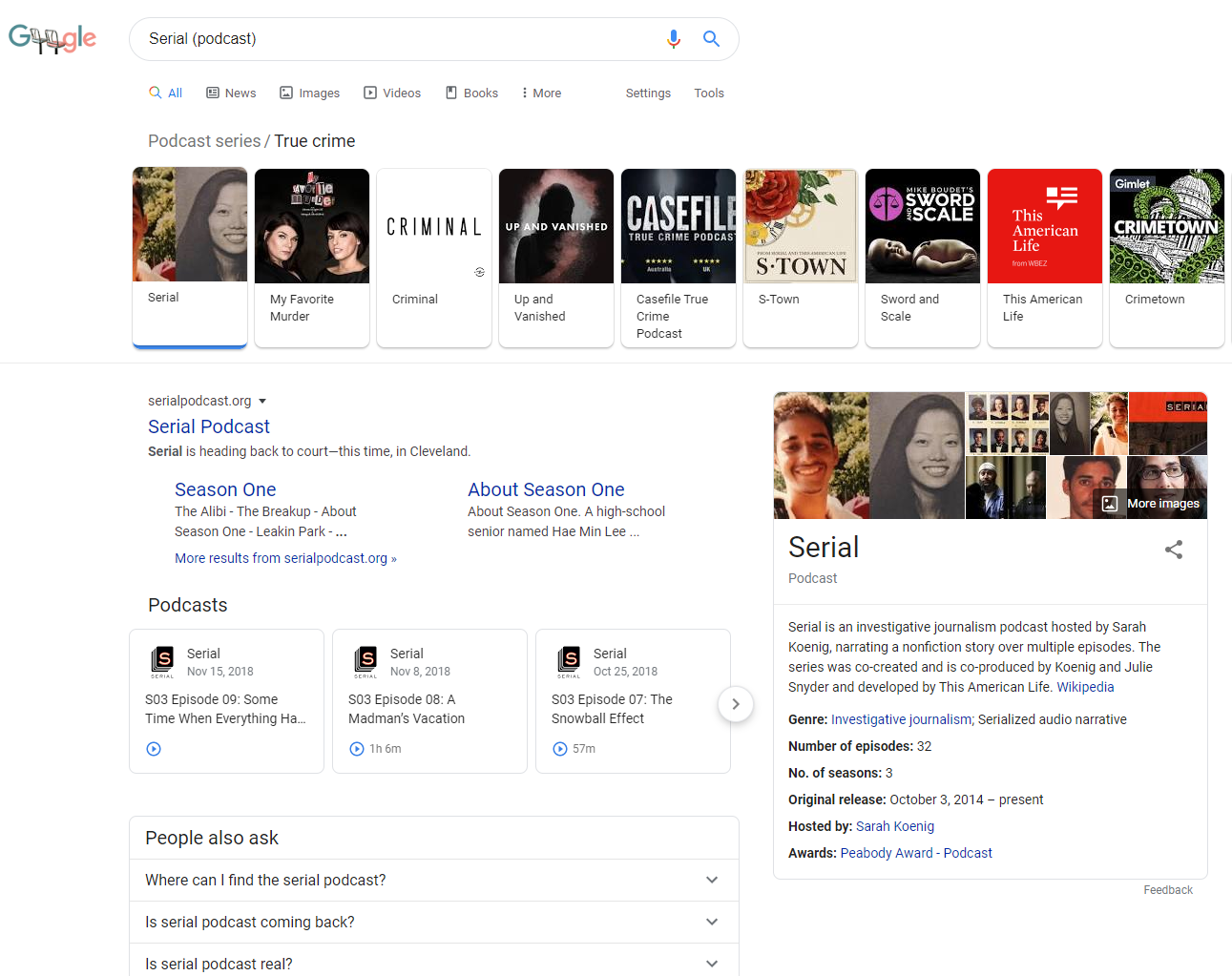Click the Google Doodle logo

coord(52,39)
